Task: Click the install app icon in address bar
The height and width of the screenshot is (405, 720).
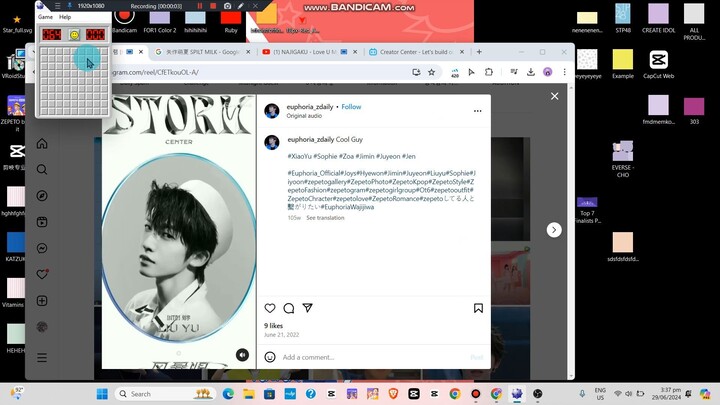Action: coord(416,72)
